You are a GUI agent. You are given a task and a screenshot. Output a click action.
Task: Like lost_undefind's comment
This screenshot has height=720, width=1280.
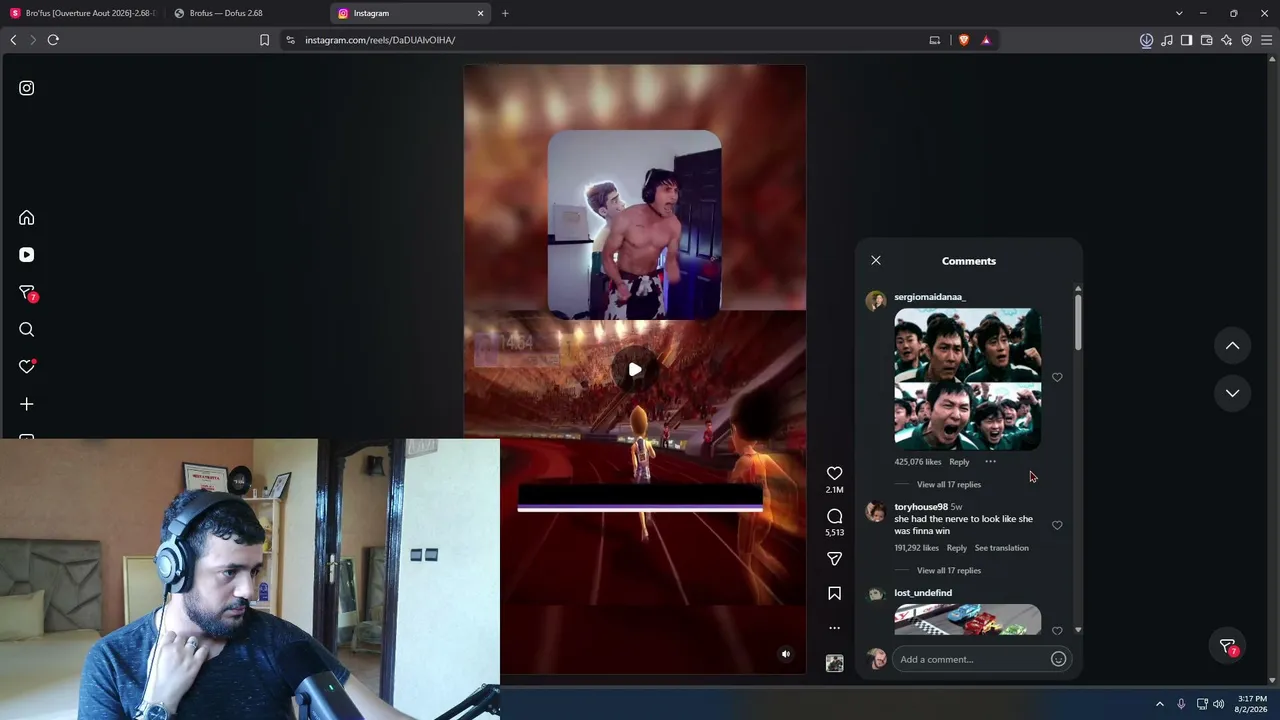[1057, 631]
